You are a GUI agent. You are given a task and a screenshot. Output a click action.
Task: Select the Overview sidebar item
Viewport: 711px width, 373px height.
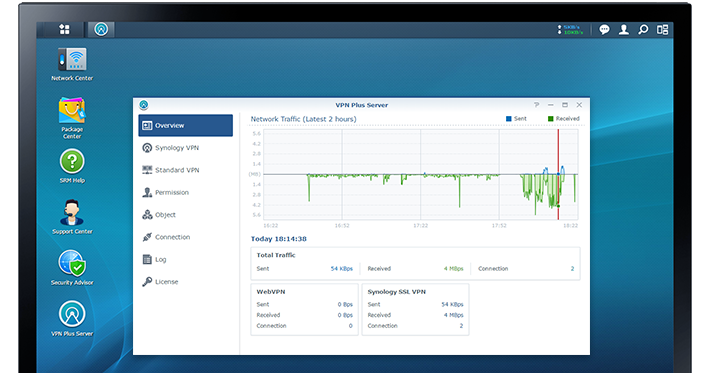[x=185, y=126]
